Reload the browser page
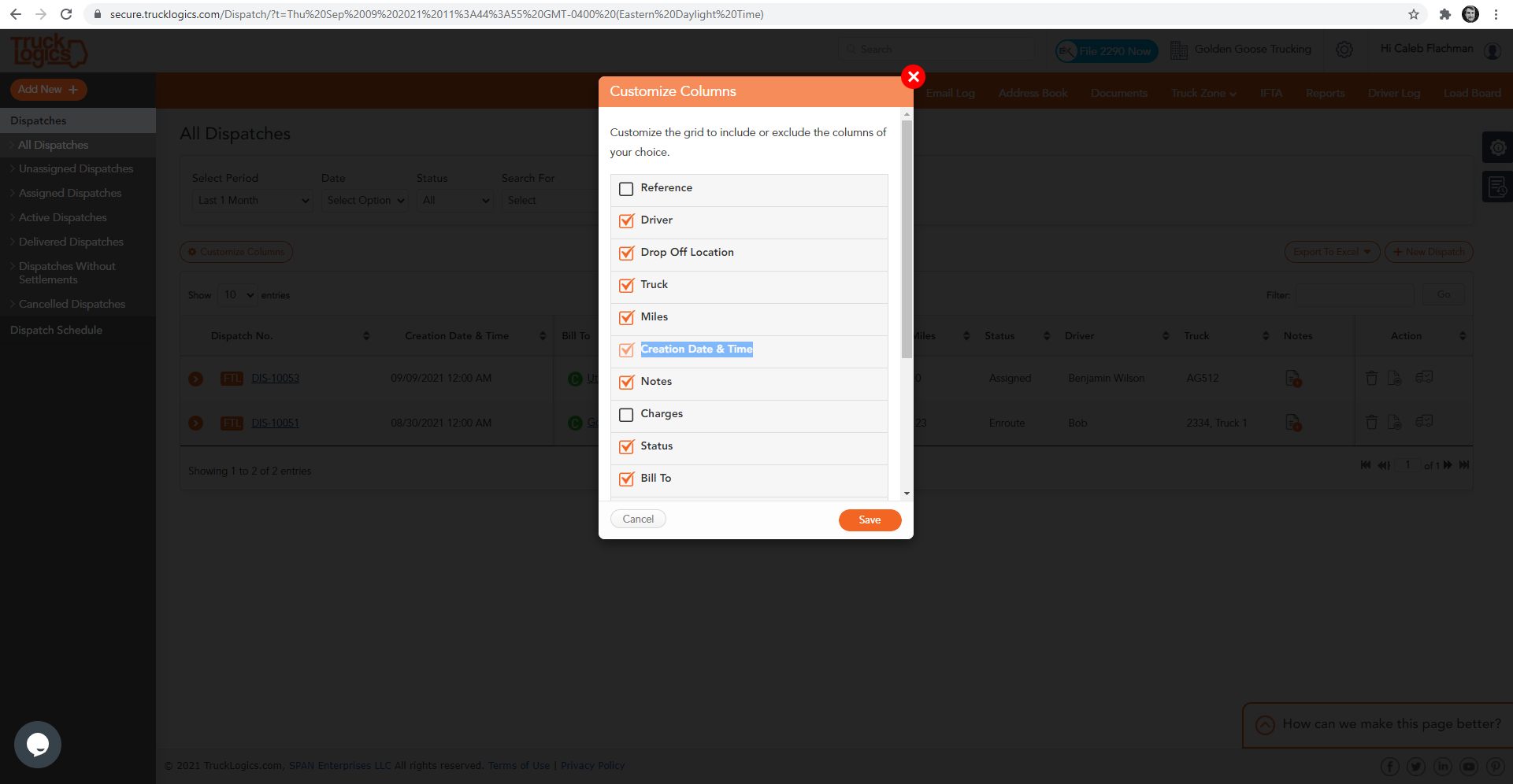Image resolution: width=1513 pixels, height=784 pixels. click(x=66, y=14)
